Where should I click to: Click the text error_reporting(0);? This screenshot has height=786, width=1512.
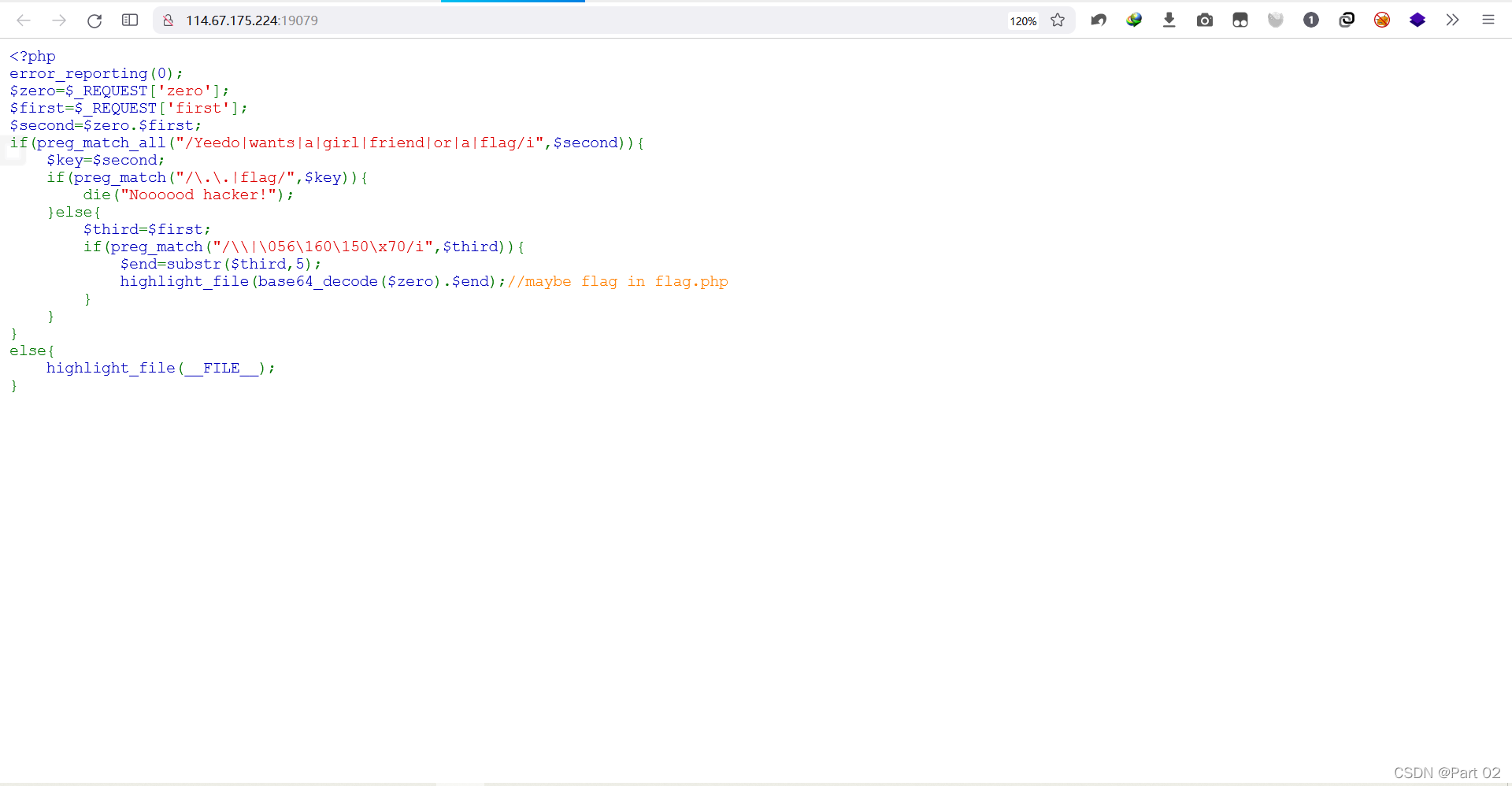click(x=96, y=73)
